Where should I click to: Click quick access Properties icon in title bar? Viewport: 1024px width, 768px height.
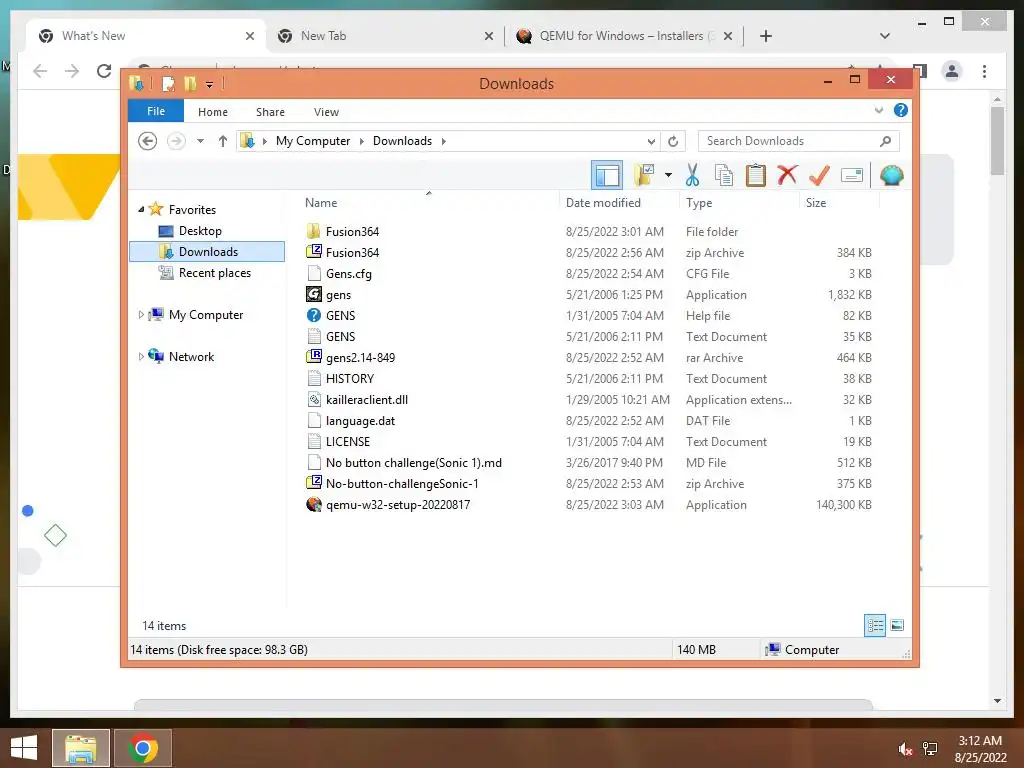click(168, 84)
